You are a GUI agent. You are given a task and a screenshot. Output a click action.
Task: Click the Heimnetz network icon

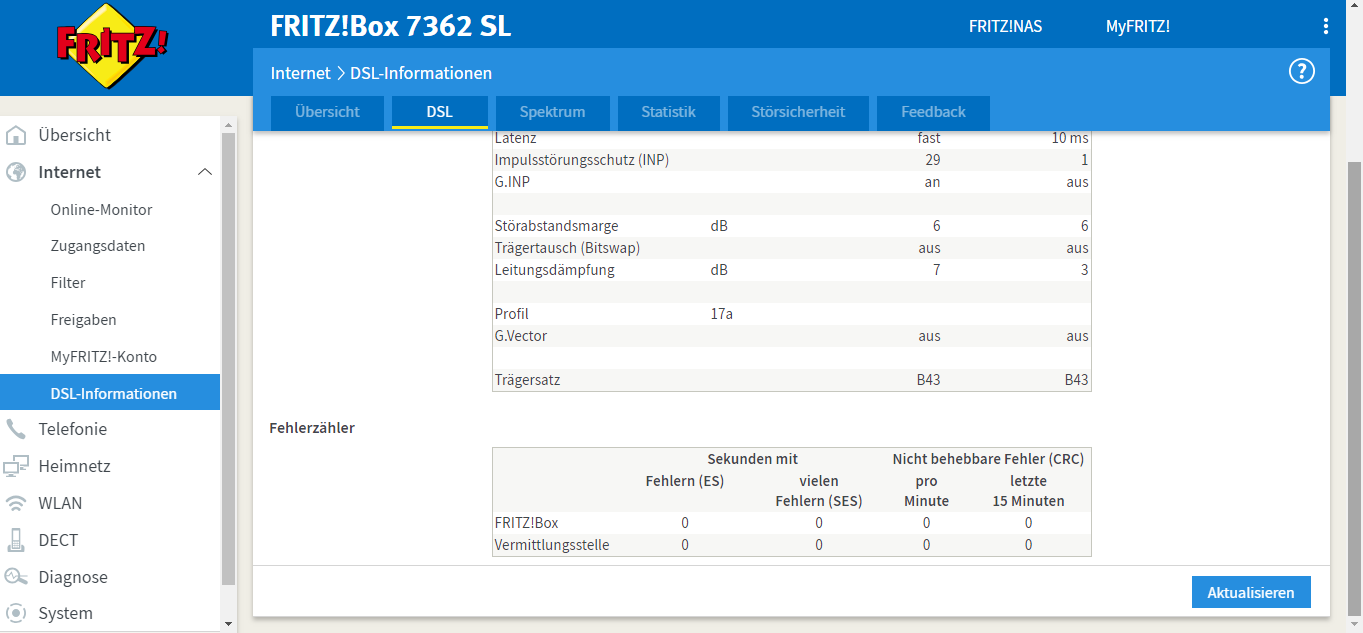click(16, 466)
